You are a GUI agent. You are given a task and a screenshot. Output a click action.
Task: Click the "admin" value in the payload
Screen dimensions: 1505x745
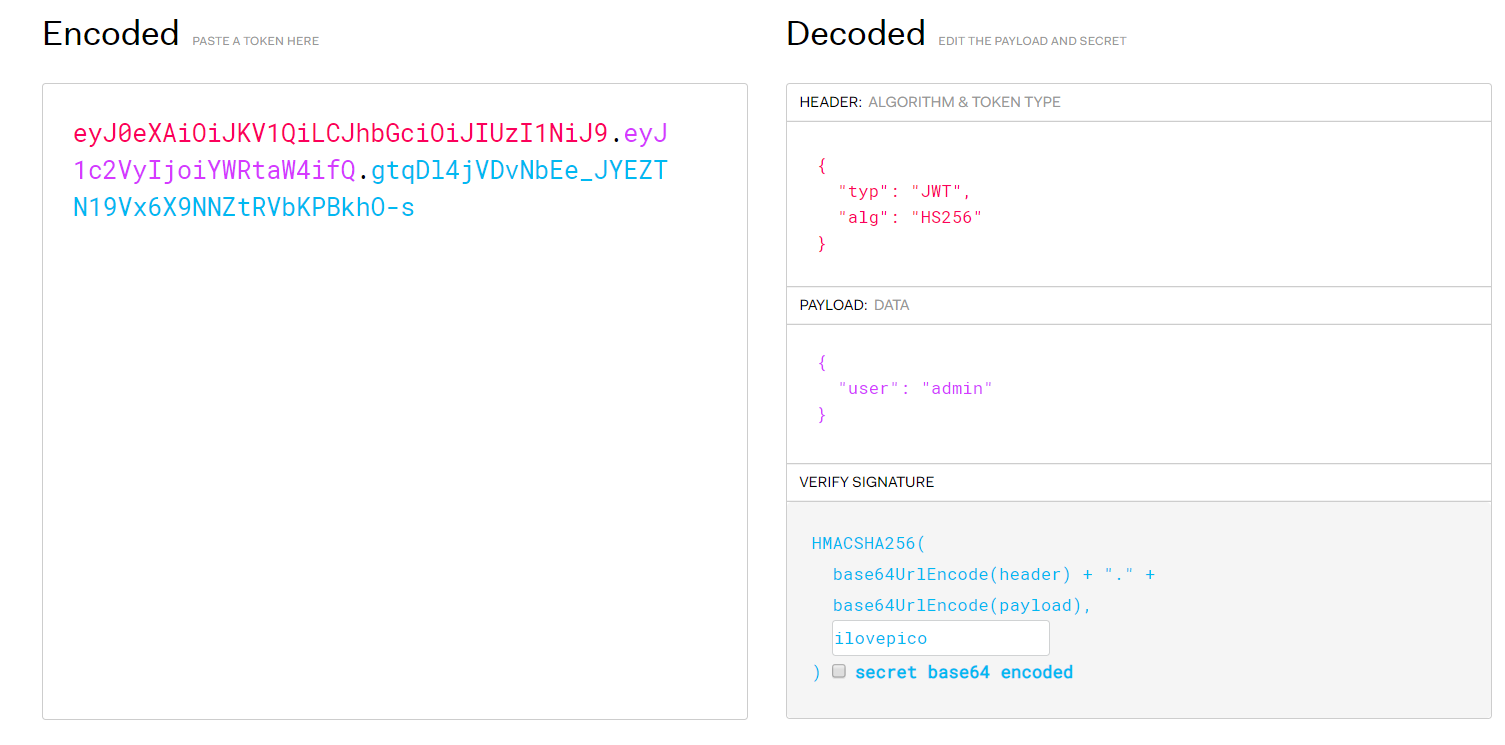click(x=956, y=388)
